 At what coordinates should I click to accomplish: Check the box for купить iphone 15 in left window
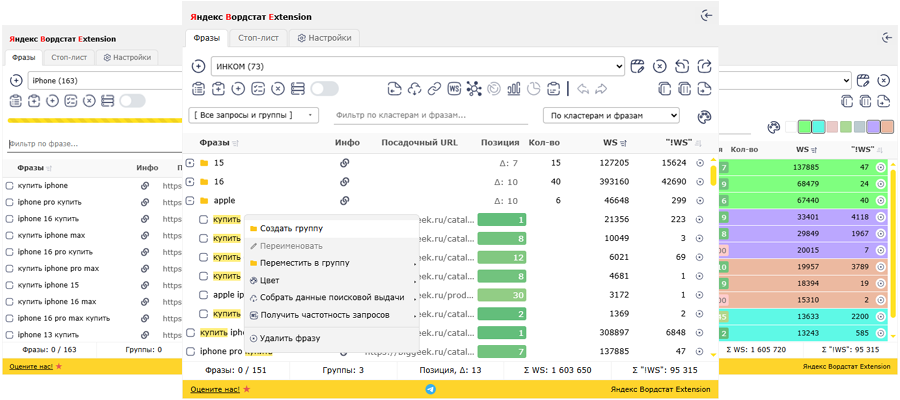9,285
